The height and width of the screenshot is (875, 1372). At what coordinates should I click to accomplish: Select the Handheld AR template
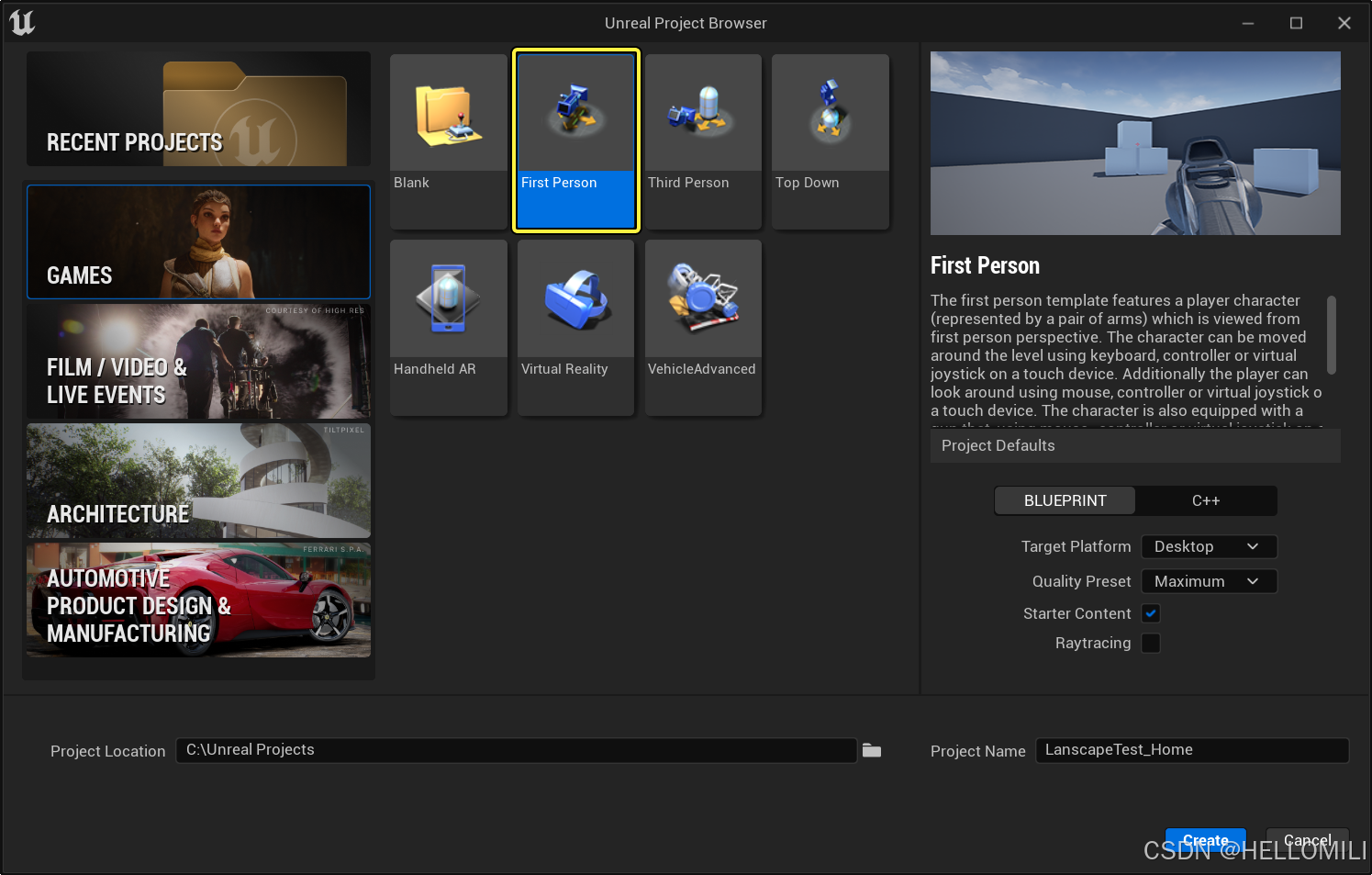[x=448, y=327]
